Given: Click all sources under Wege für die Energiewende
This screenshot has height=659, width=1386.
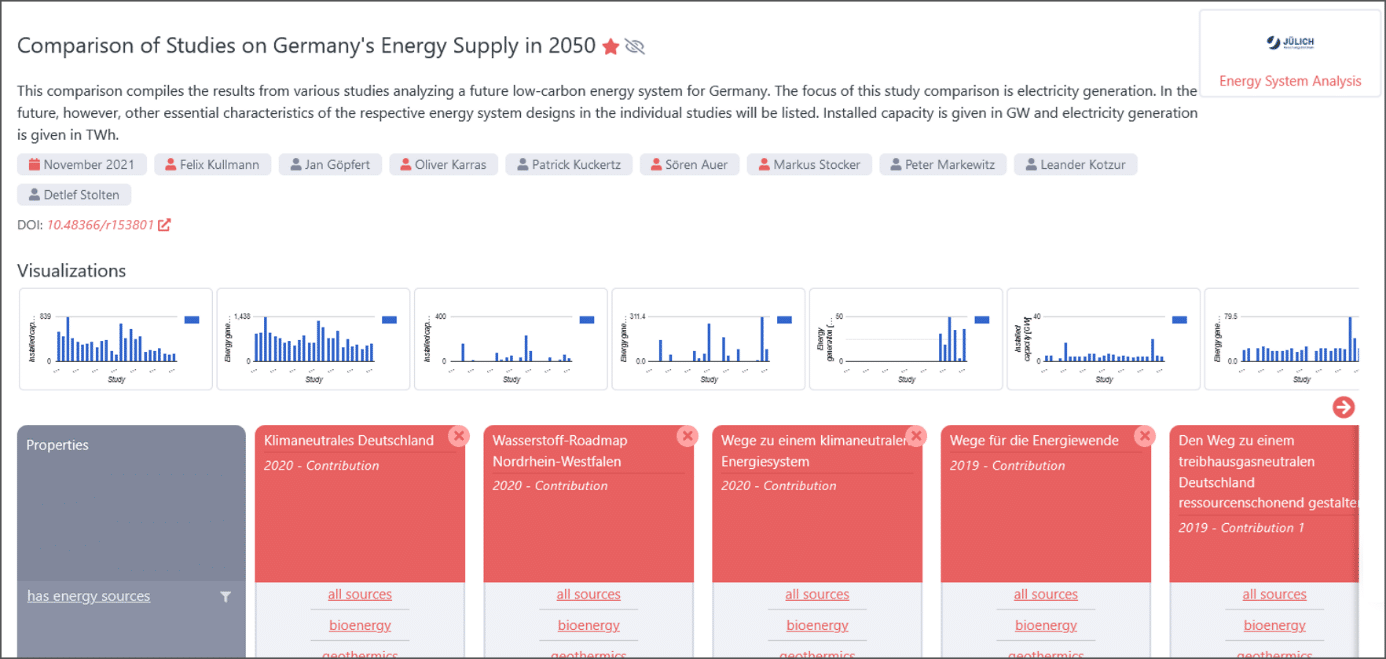Looking at the screenshot, I should pos(1046,594).
